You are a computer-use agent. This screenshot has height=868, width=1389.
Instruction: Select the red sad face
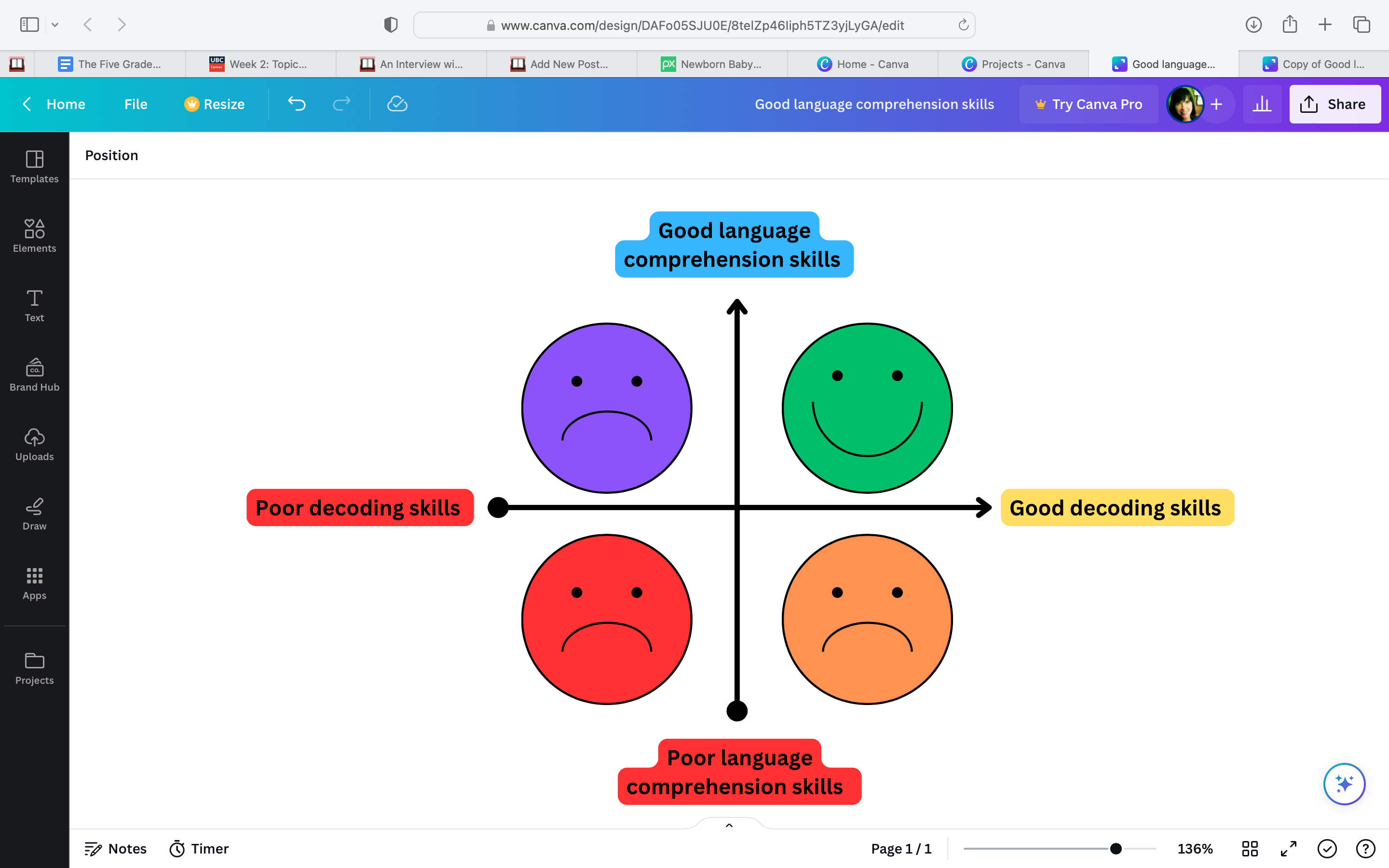pyautogui.click(x=607, y=619)
